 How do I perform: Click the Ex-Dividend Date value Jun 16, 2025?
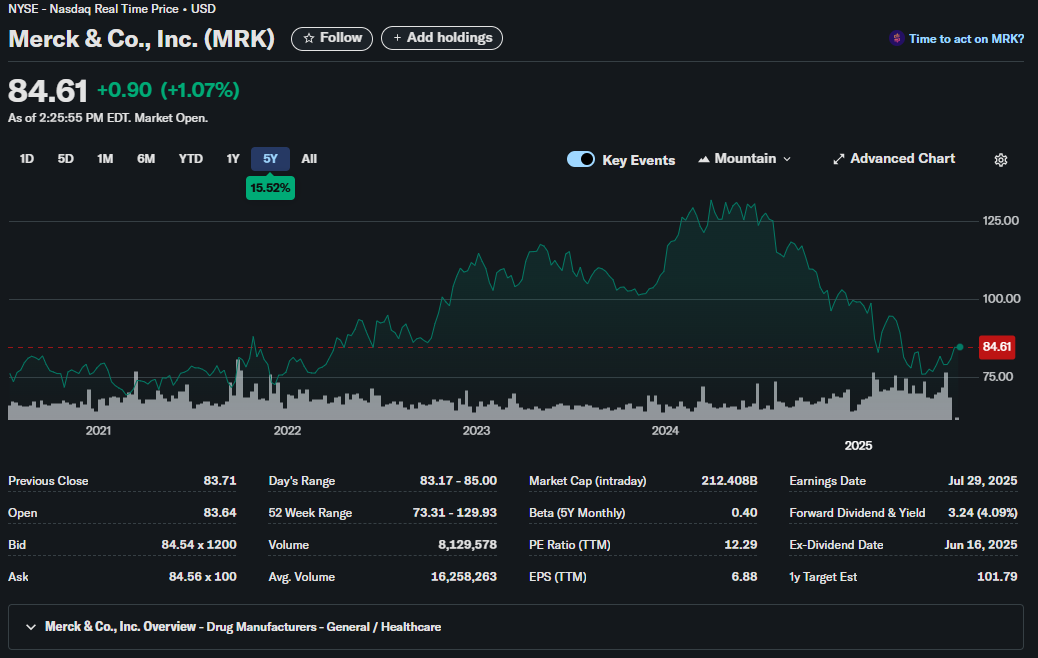[x=980, y=545]
